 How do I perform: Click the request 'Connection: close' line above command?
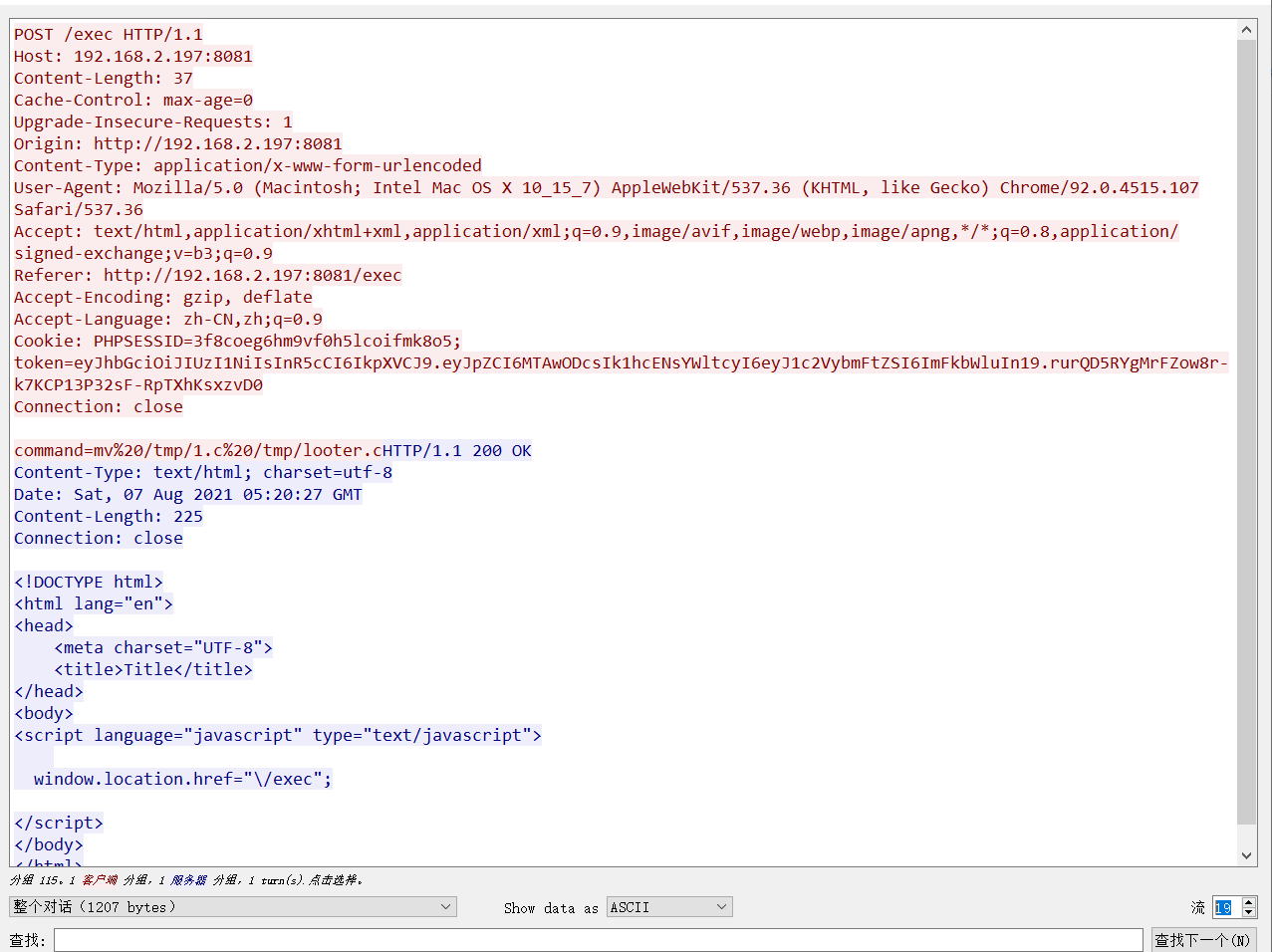(x=99, y=406)
